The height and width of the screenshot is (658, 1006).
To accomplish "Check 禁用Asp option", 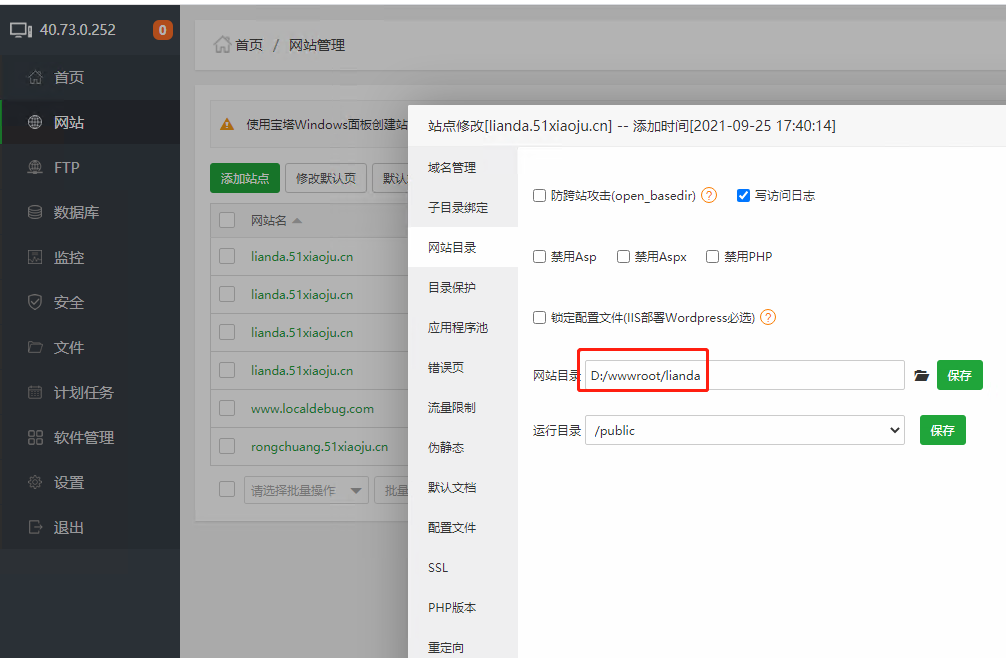I will click(540, 257).
